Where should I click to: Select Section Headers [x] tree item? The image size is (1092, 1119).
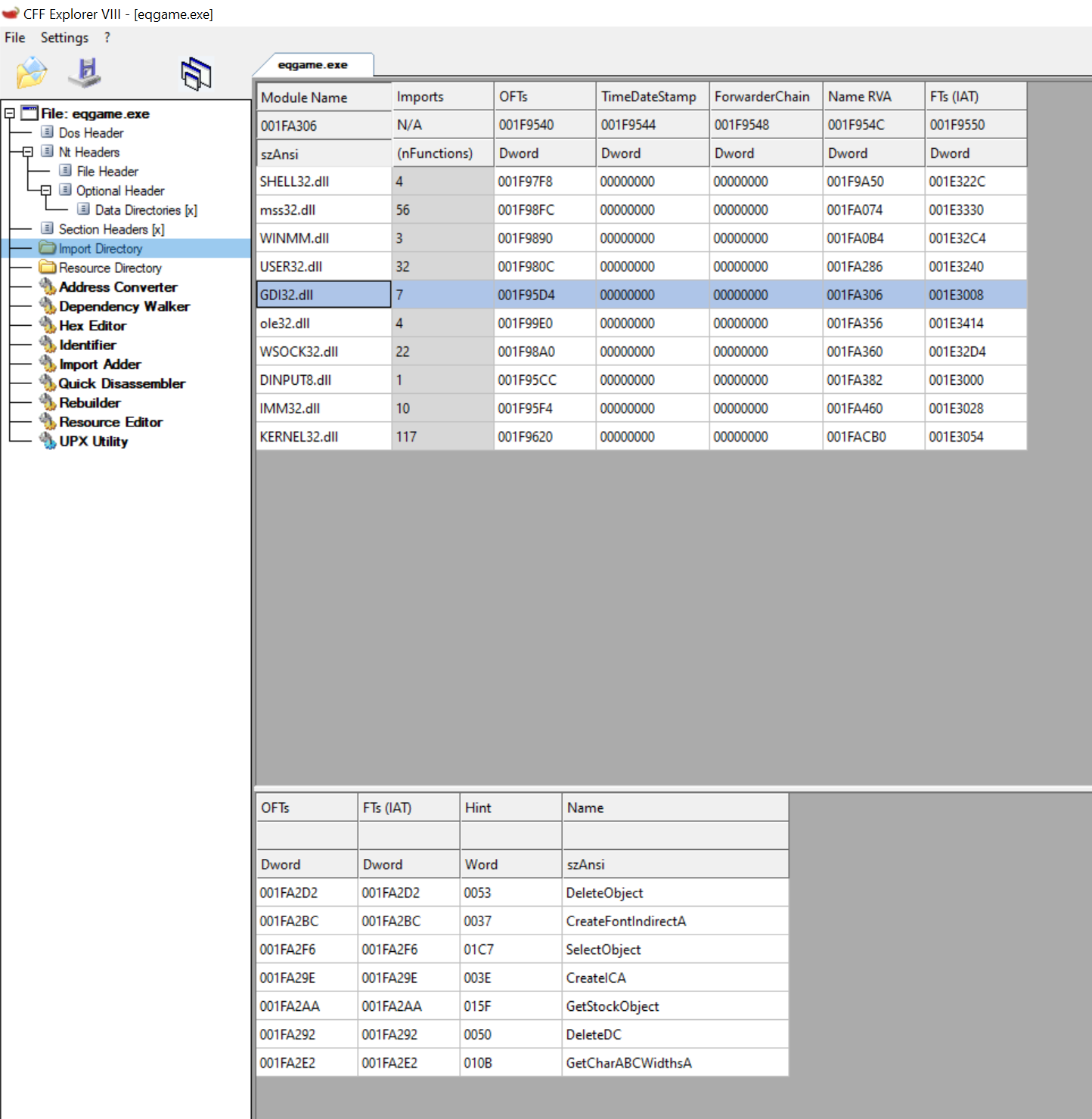click(111, 229)
